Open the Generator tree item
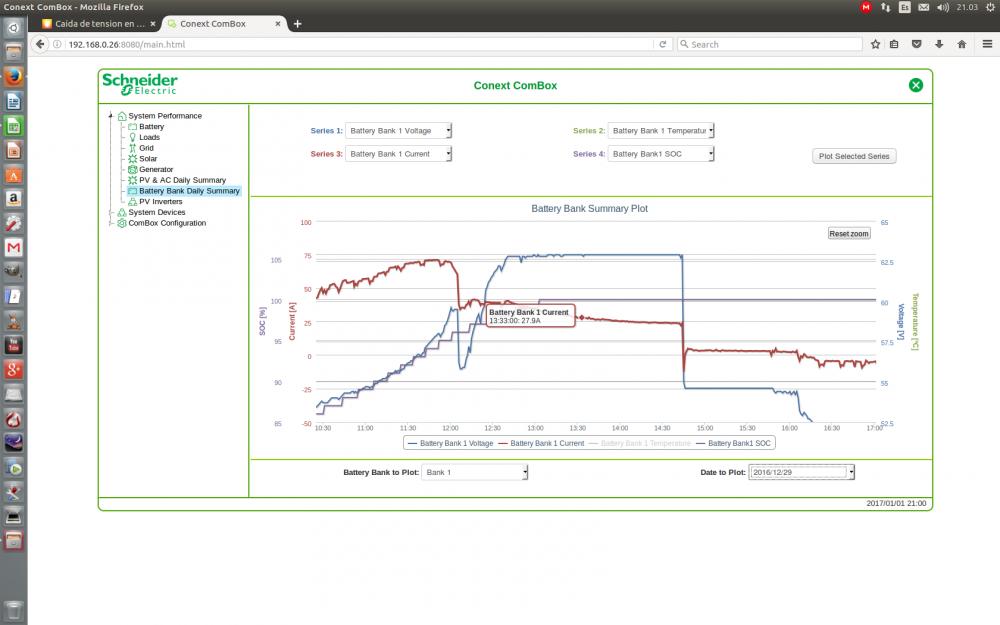The image size is (1000, 625). (156, 170)
